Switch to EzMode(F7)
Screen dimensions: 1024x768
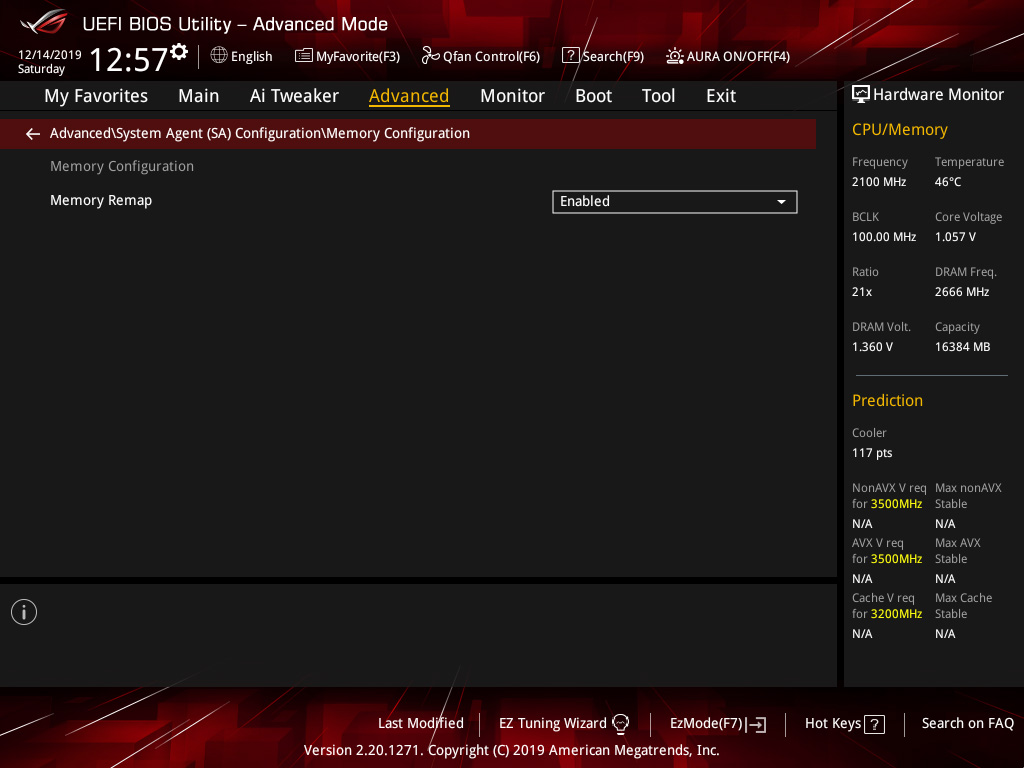tap(706, 724)
